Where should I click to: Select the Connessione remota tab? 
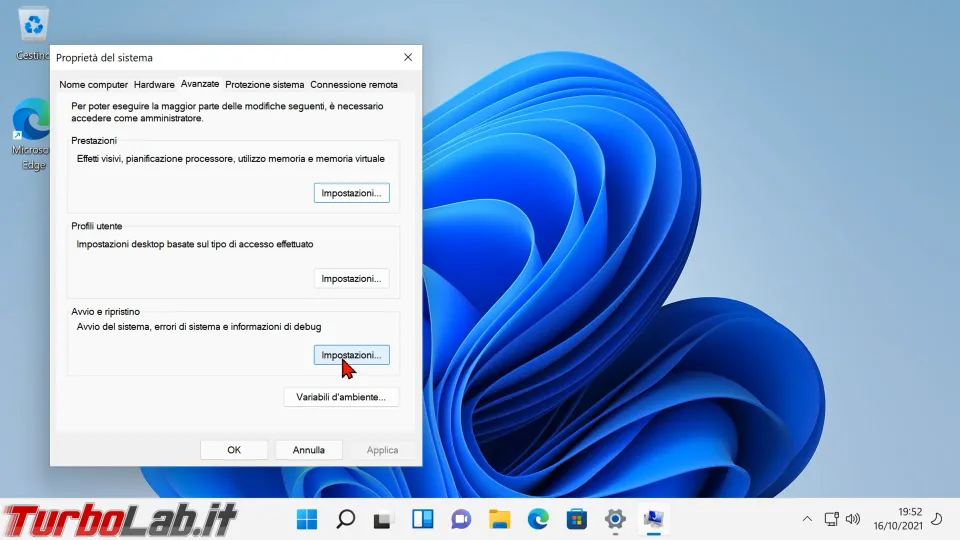pos(354,85)
